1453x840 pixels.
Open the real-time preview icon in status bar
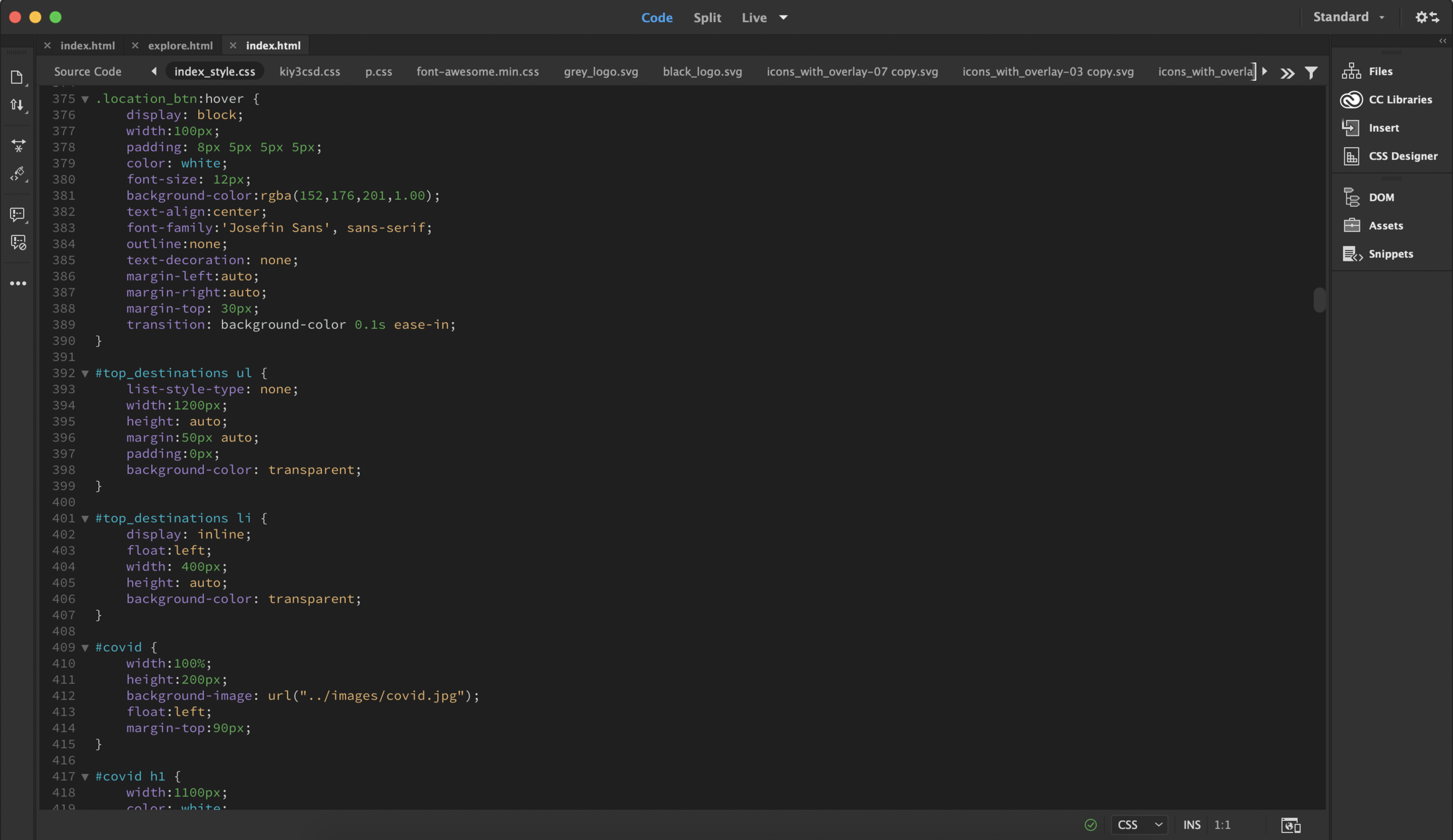[1290, 825]
